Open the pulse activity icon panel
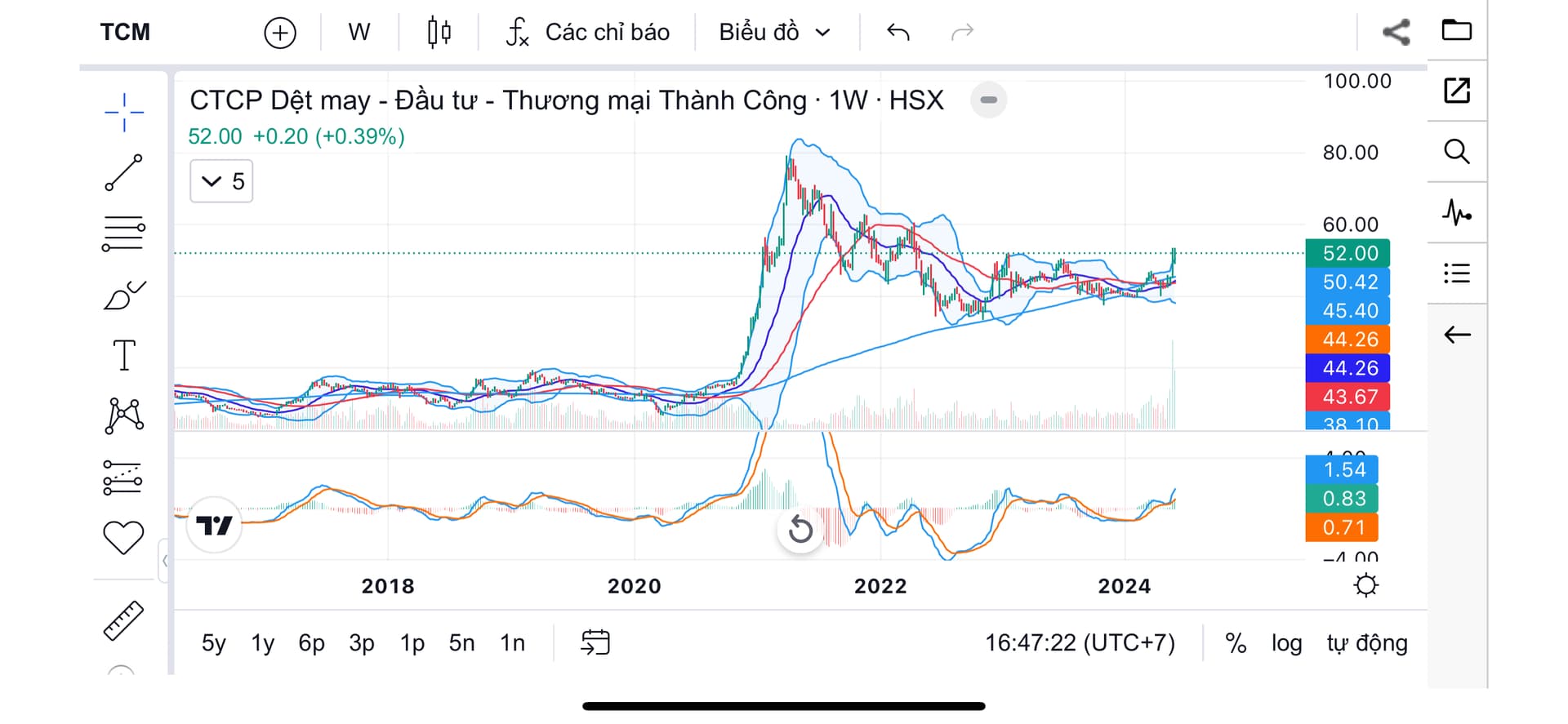Viewport: 1568px width, 724px height. point(1457,213)
